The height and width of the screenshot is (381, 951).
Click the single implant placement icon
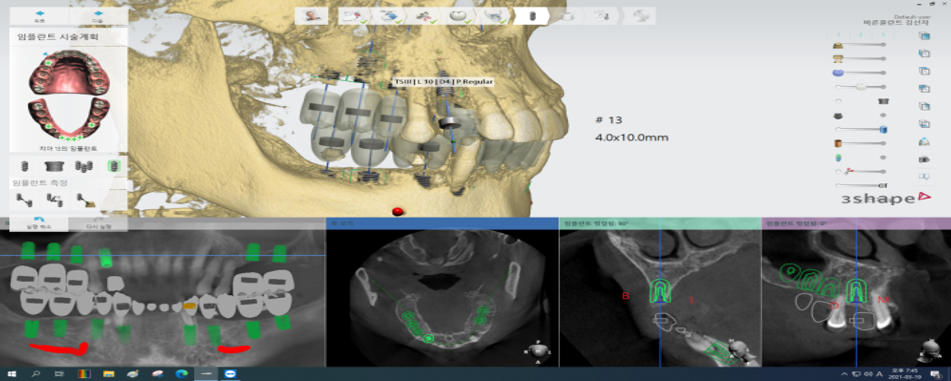[x=25, y=166]
